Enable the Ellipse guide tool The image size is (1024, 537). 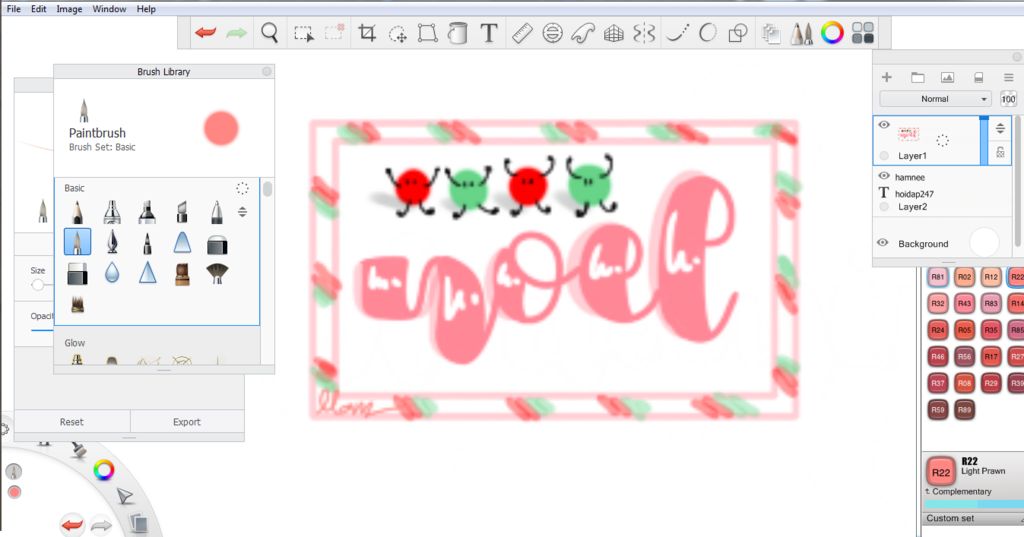click(552, 33)
